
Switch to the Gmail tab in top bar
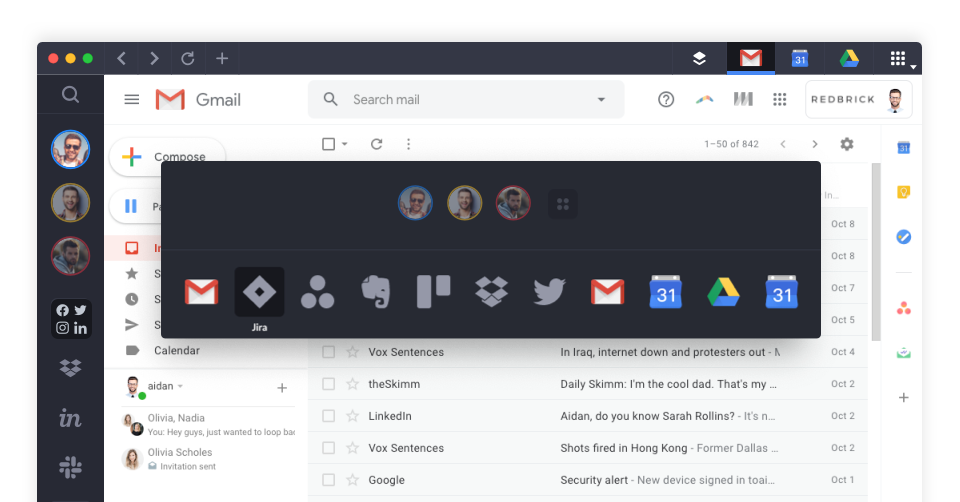[x=751, y=58]
